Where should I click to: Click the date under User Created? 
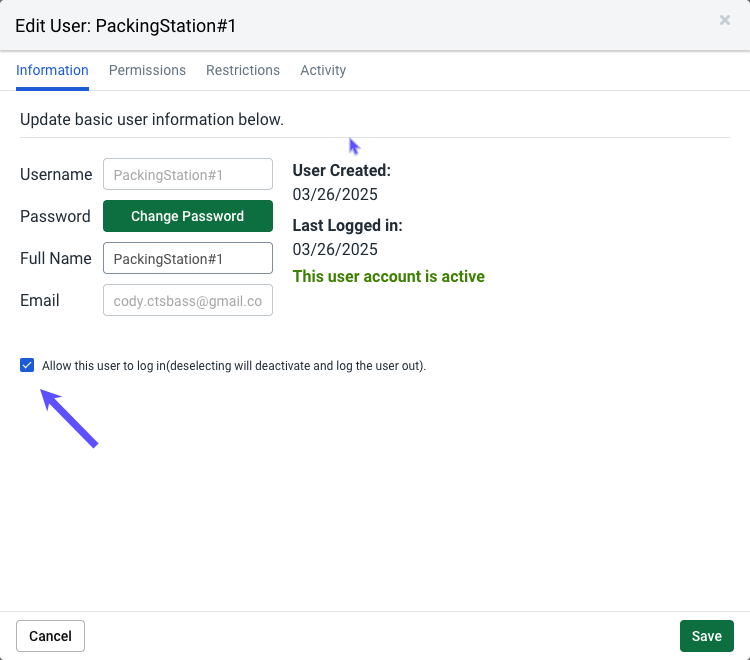click(335, 195)
